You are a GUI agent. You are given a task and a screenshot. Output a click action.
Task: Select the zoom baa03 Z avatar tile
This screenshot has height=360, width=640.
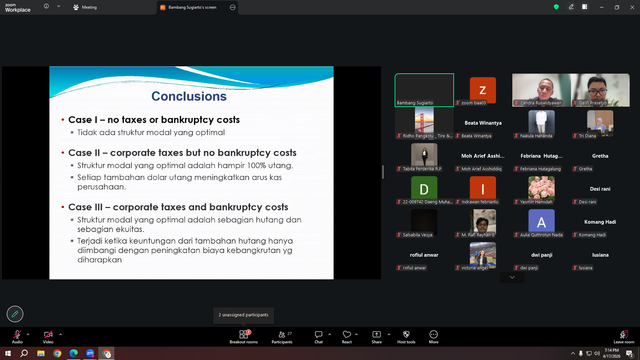[483, 90]
